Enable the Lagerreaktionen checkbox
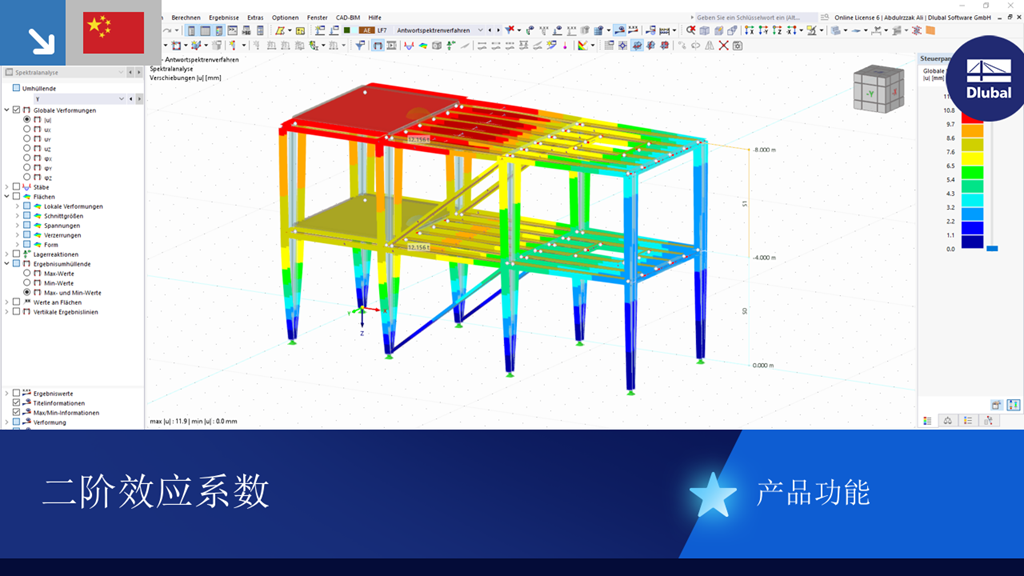1024x576 pixels. (x=16, y=254)
